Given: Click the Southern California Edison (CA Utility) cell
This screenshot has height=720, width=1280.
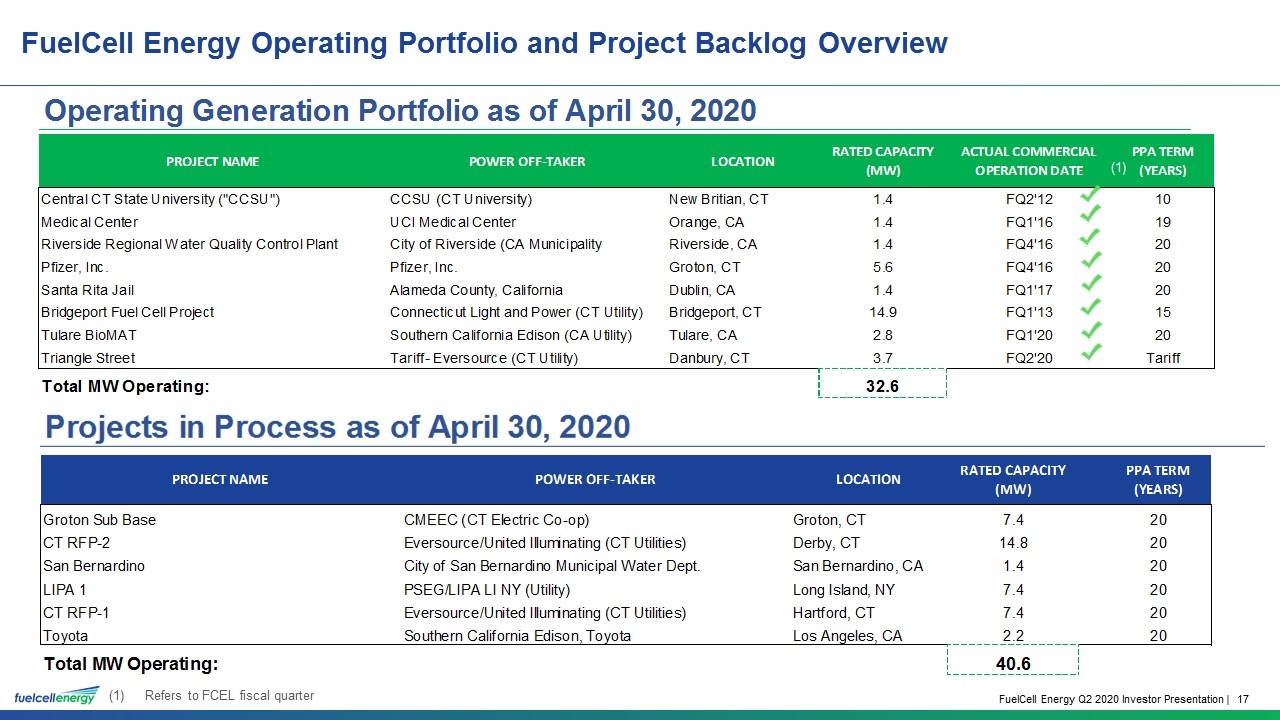Looking at the screenshot, I should coord(511,335).
